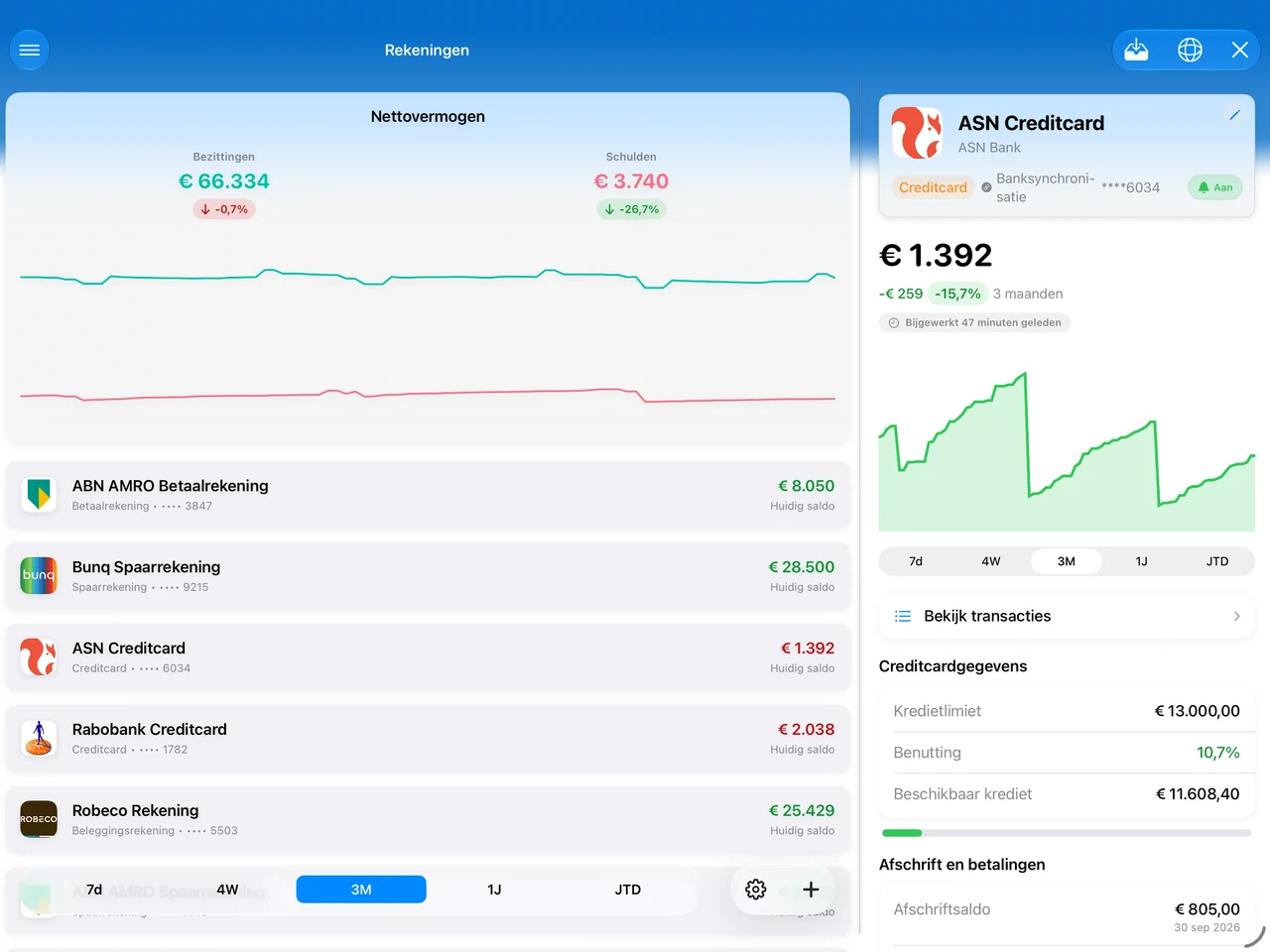The width and height of the screenshot is (1270, 952).
Task: Select the highlighted 3M bottom tab
Action: (361, 890)
